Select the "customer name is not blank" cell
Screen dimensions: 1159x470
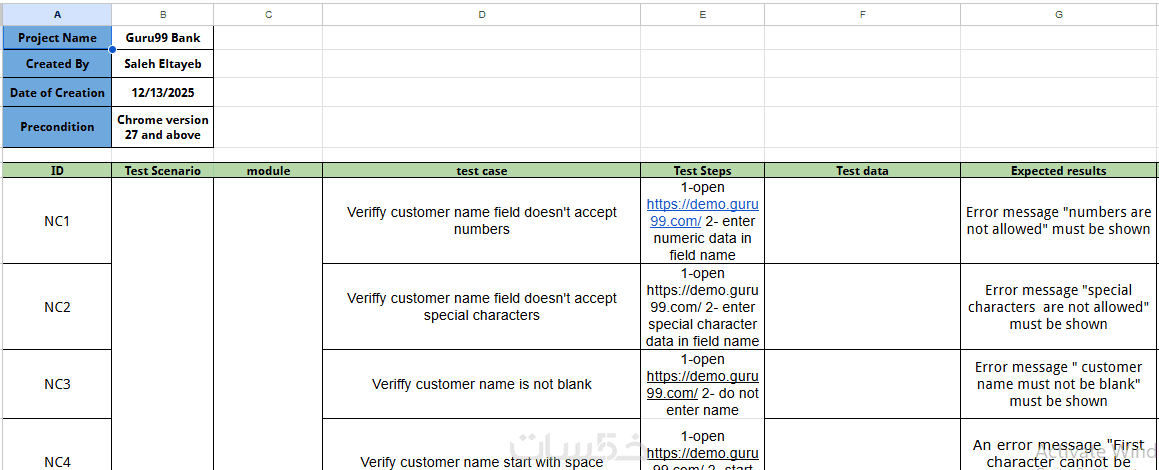[x=481, y=384]
